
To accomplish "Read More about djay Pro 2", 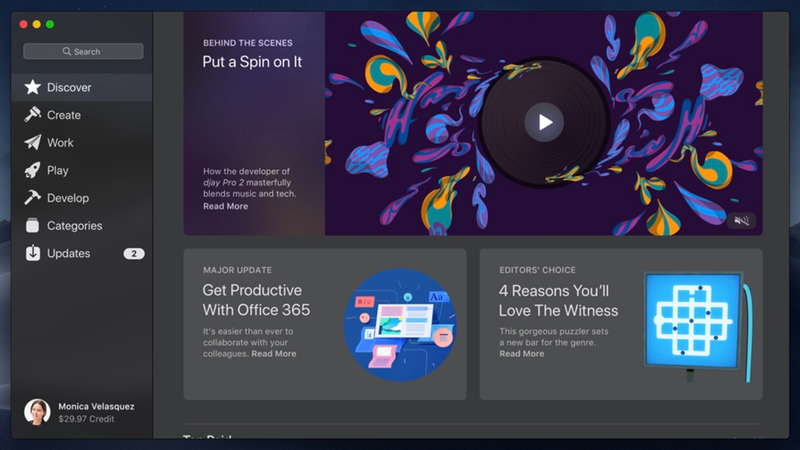I will [x=226, y=206].
